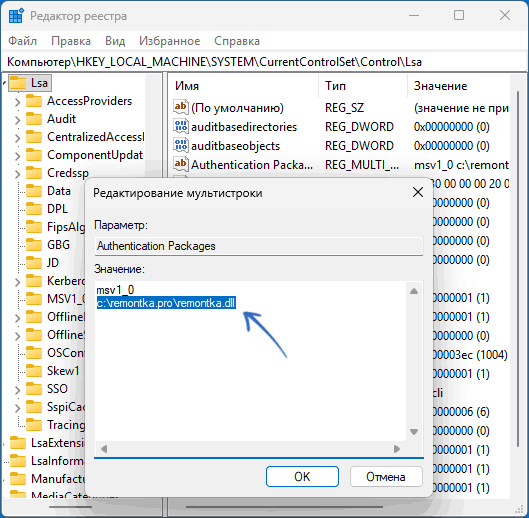Click the OSConfig folder icon
Viewport: 529px width, 518px height.
(x=34, y=353)
